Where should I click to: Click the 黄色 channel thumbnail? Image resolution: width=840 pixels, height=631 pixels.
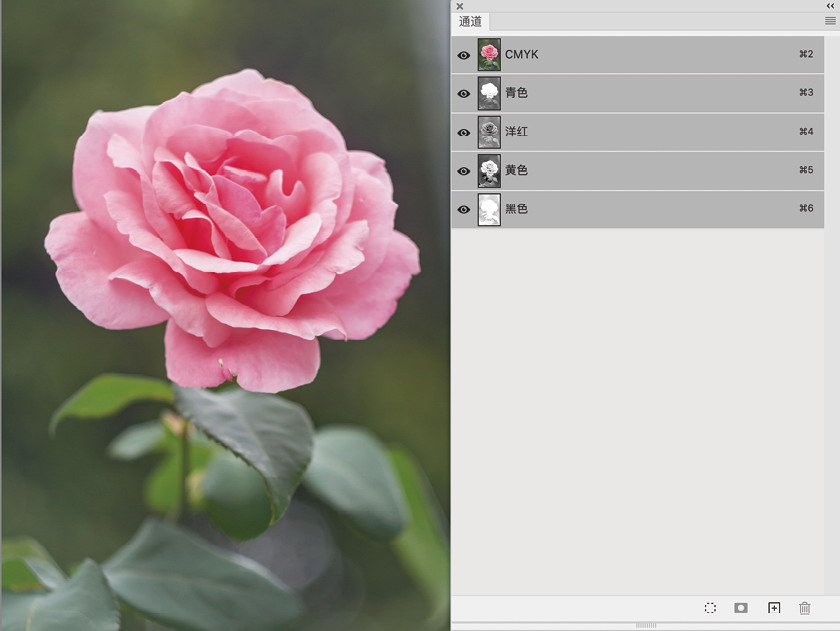click(489, 170)
